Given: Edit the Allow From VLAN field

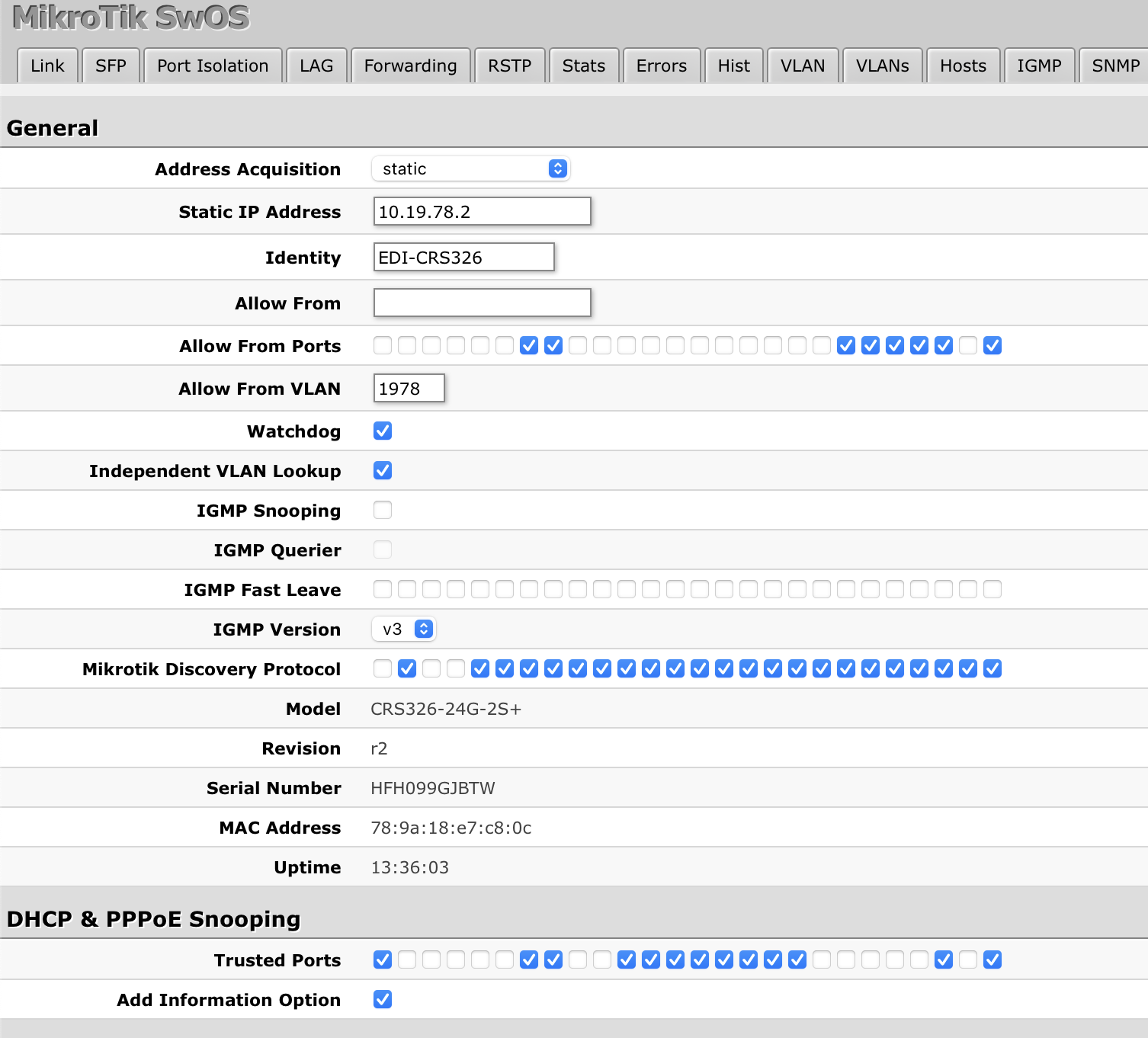Looking at the screenshot, I should 409,388.
